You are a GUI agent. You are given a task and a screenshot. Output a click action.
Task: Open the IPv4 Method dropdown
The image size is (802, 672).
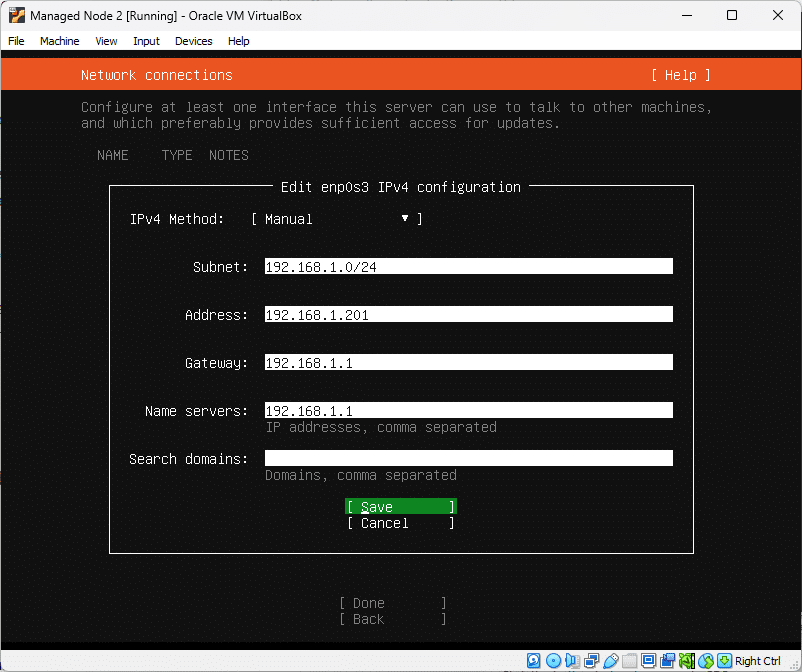336,219
